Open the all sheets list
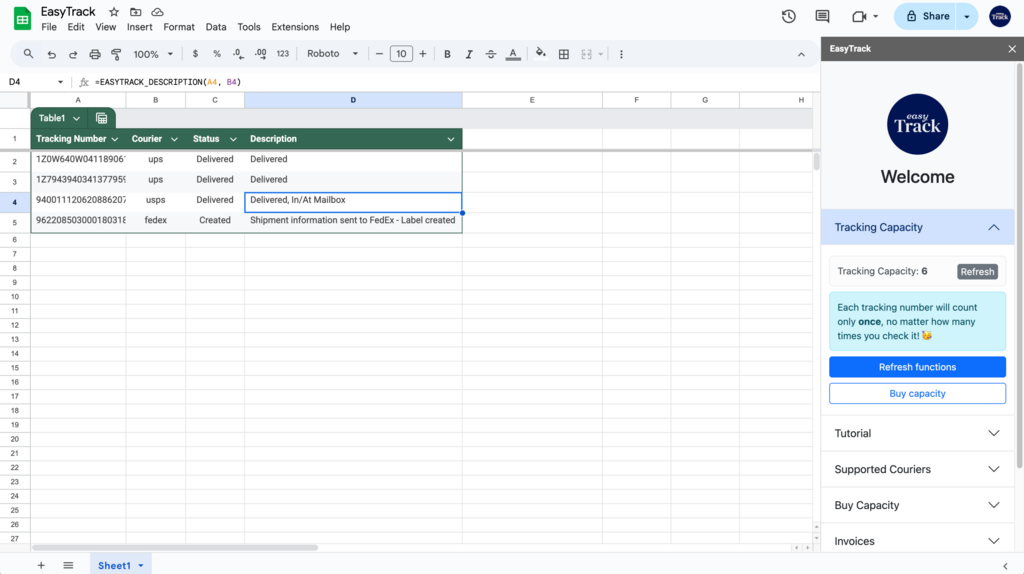 point(68,566)
